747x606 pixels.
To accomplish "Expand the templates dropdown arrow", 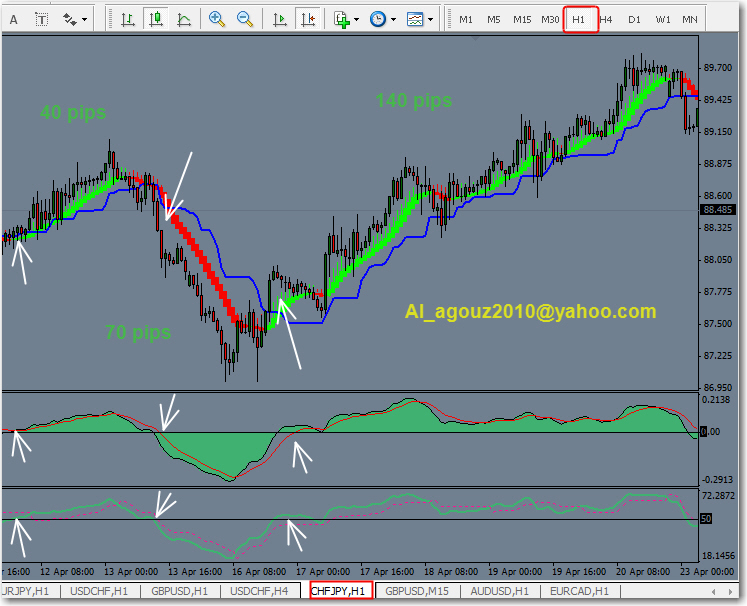I will coord(430,20).
